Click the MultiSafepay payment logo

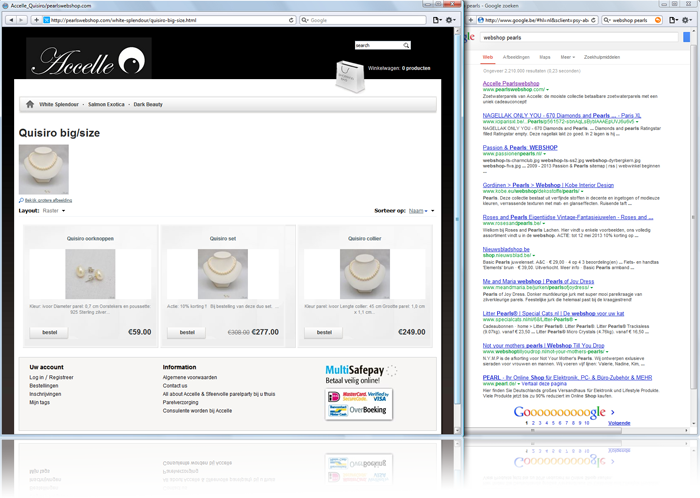click(x=361, y=374)
